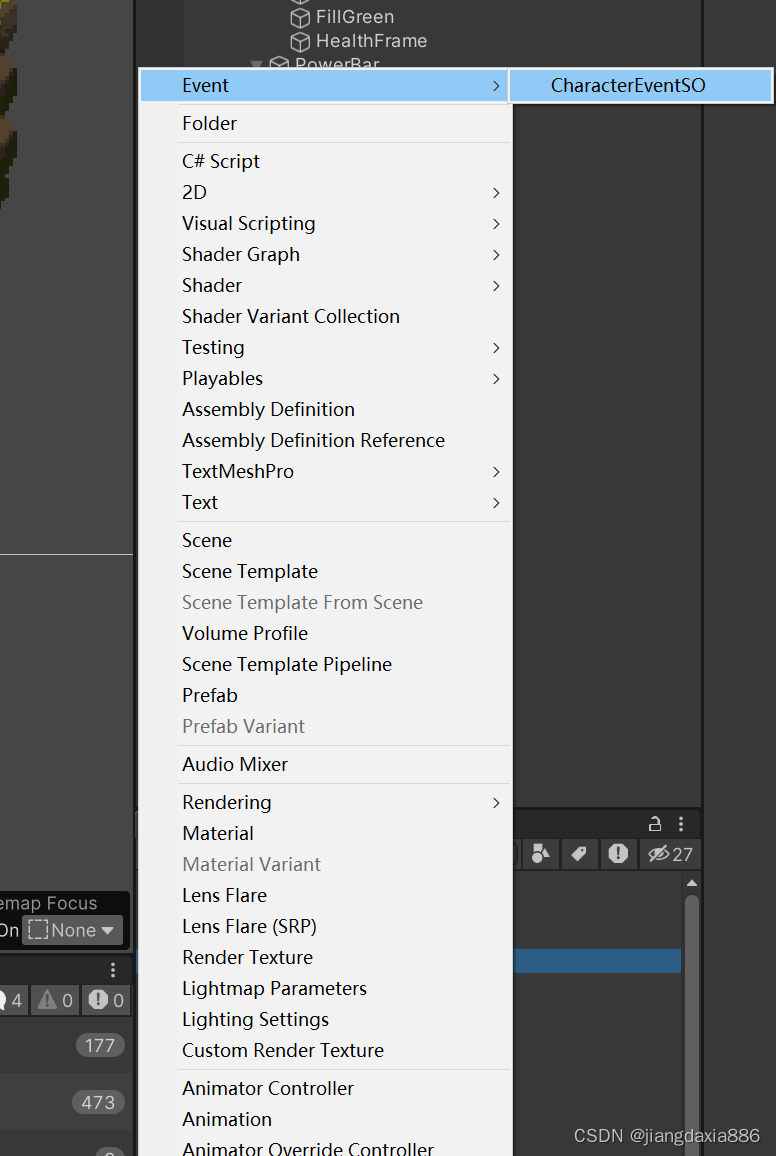776x1156 pixels.
Task: Toggle the Project panel lock icon
Action: [654, 824]
